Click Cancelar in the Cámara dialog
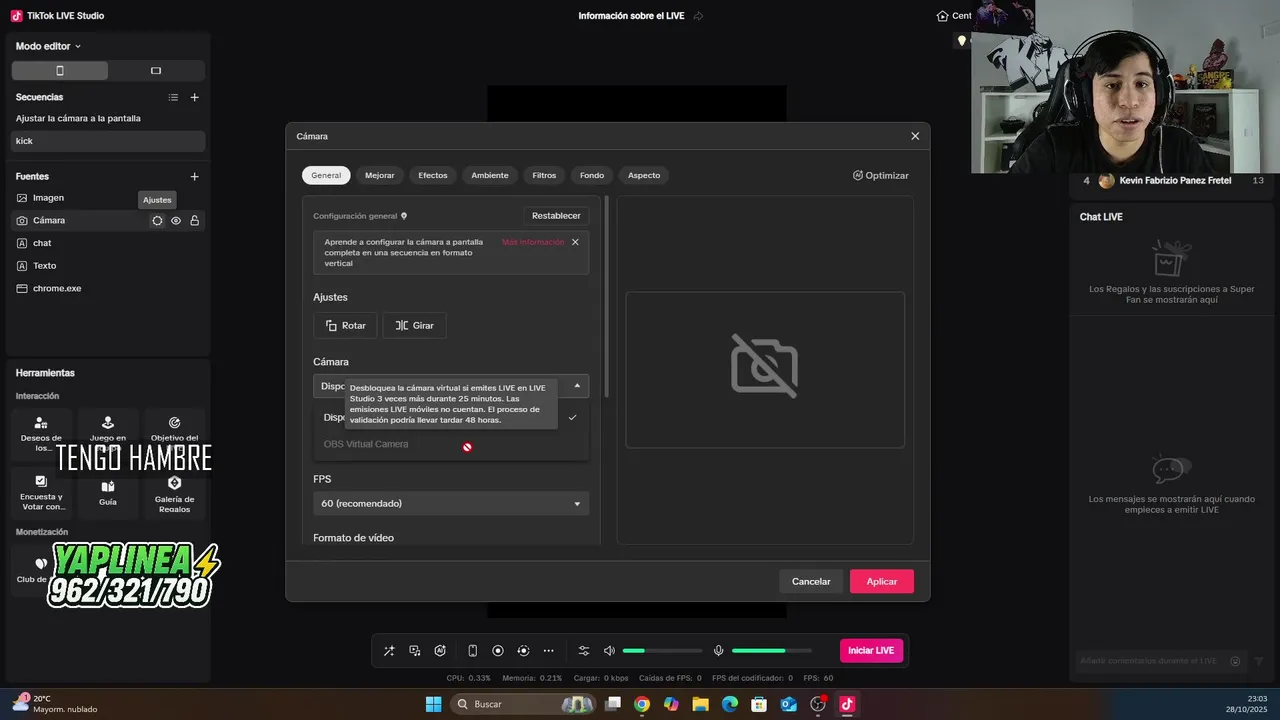The image size is (1280, 720). point(811,581)
